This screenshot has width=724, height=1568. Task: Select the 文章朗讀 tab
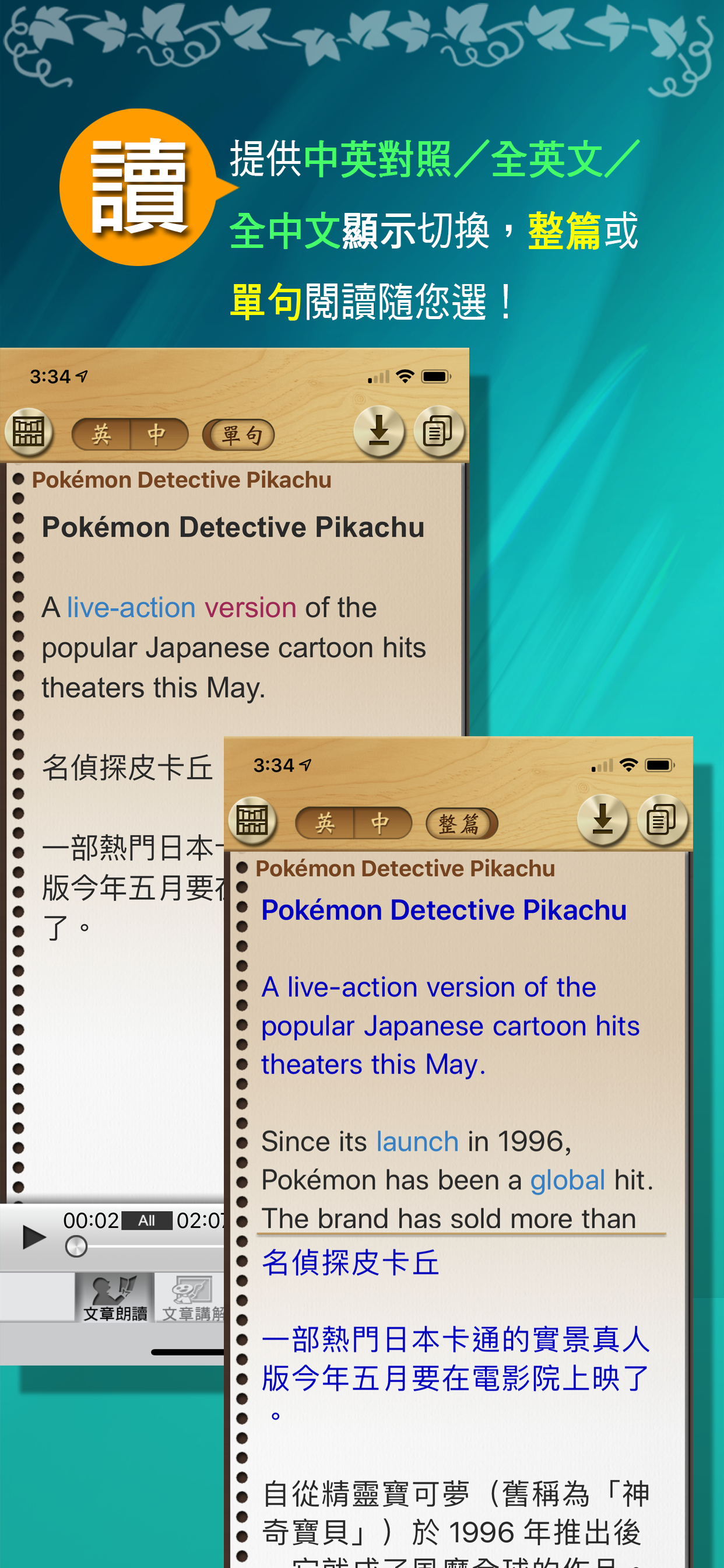click(x=114, y=1297)
